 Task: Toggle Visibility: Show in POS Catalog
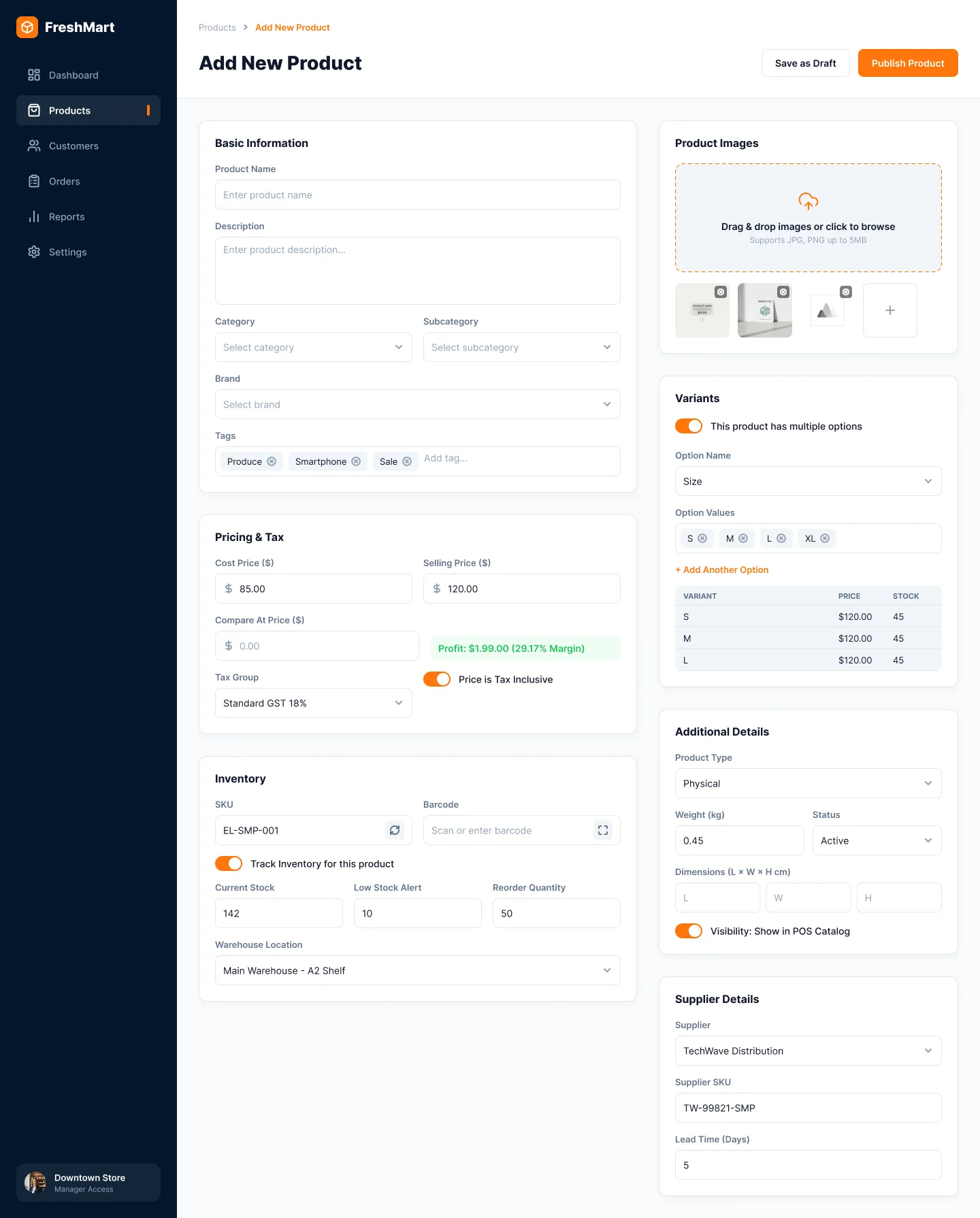pyautogui.click(x=689, y=931)
